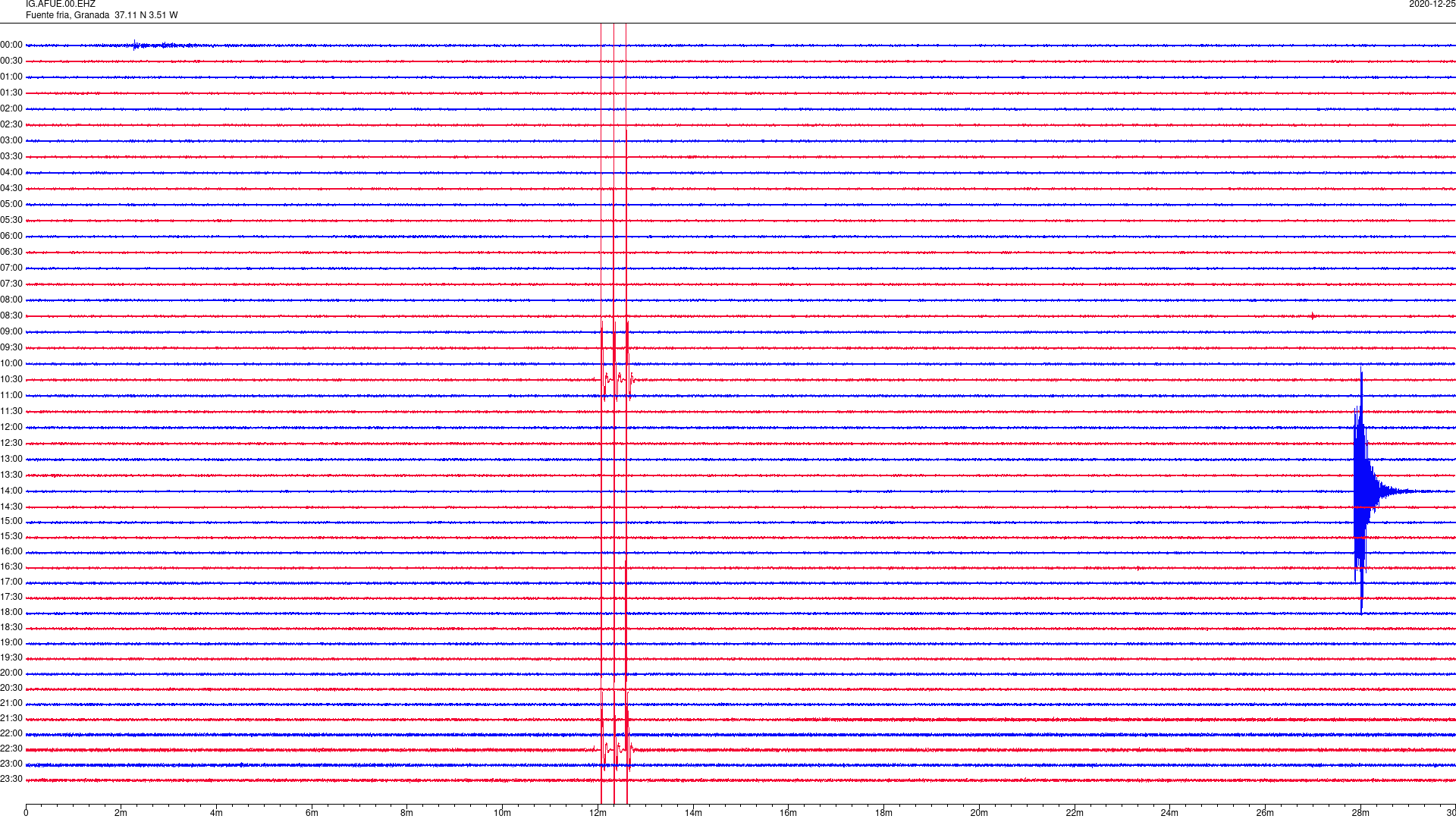The height and width of the screenshot is (819, 1456).
Task: Click the station code IG.AFUE.00.EHZ
Action: pyautogui.click(x=61, y=5)
